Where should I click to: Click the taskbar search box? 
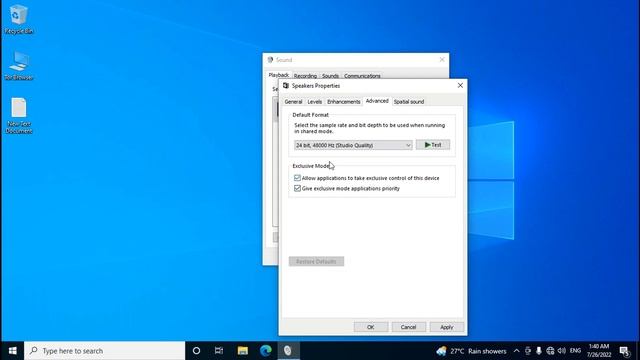coord(105,351)
